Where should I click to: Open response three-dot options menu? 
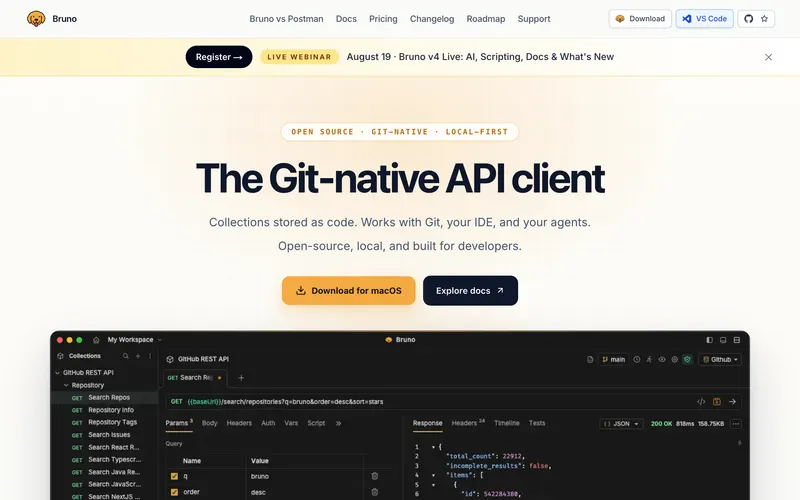pos(736,424)
